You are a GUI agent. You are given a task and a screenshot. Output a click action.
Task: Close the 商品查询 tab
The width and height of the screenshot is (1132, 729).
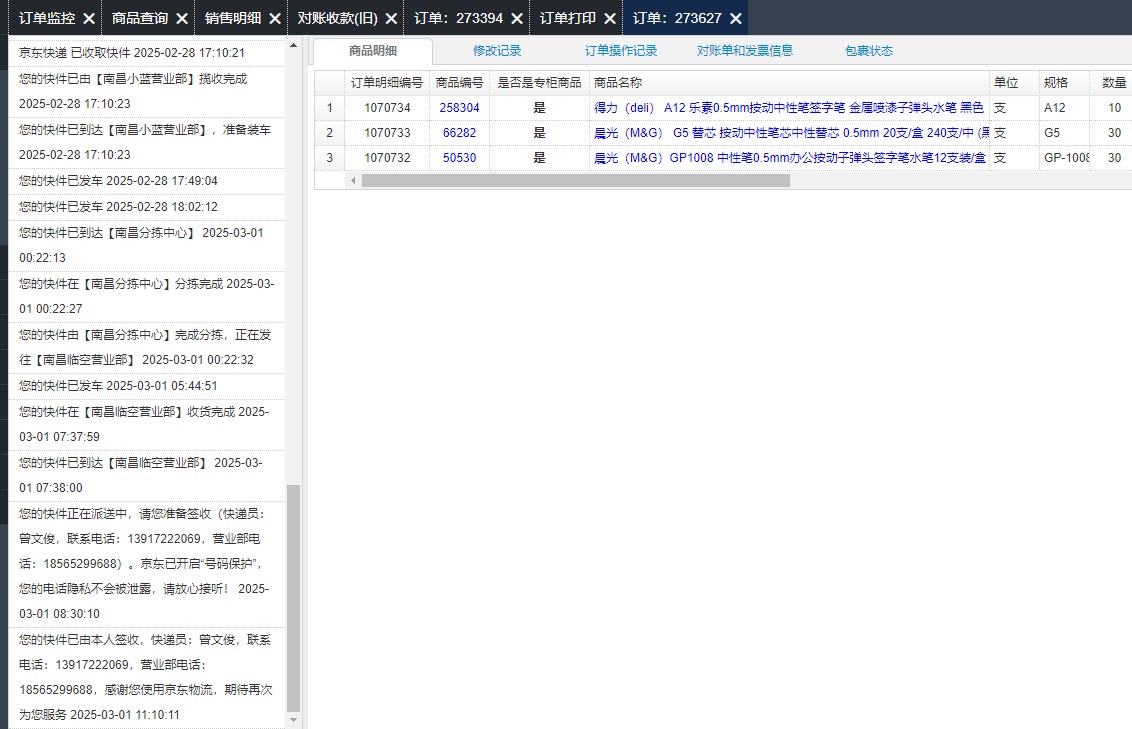coord(182,19)
